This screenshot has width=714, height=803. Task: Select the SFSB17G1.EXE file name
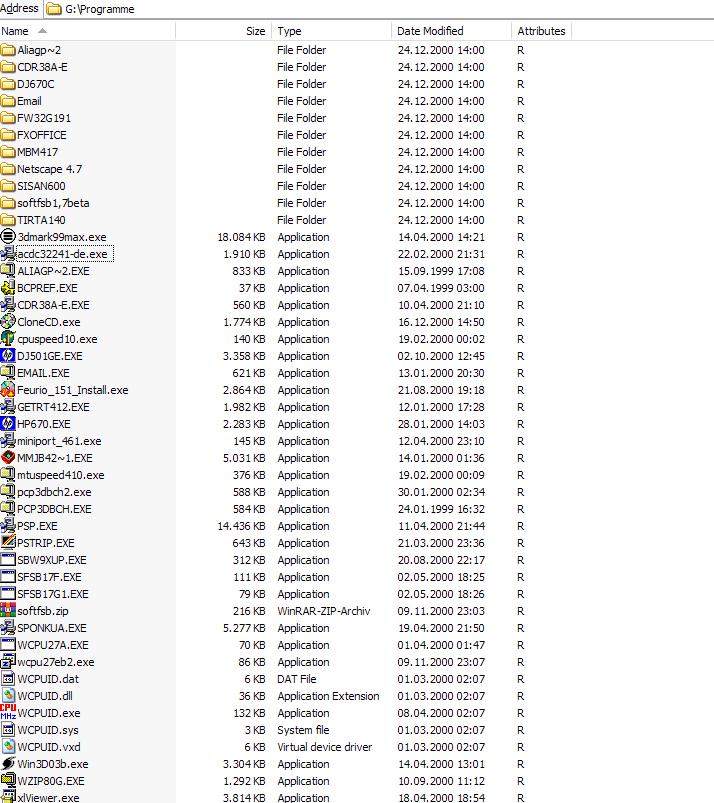pos(53,594)
